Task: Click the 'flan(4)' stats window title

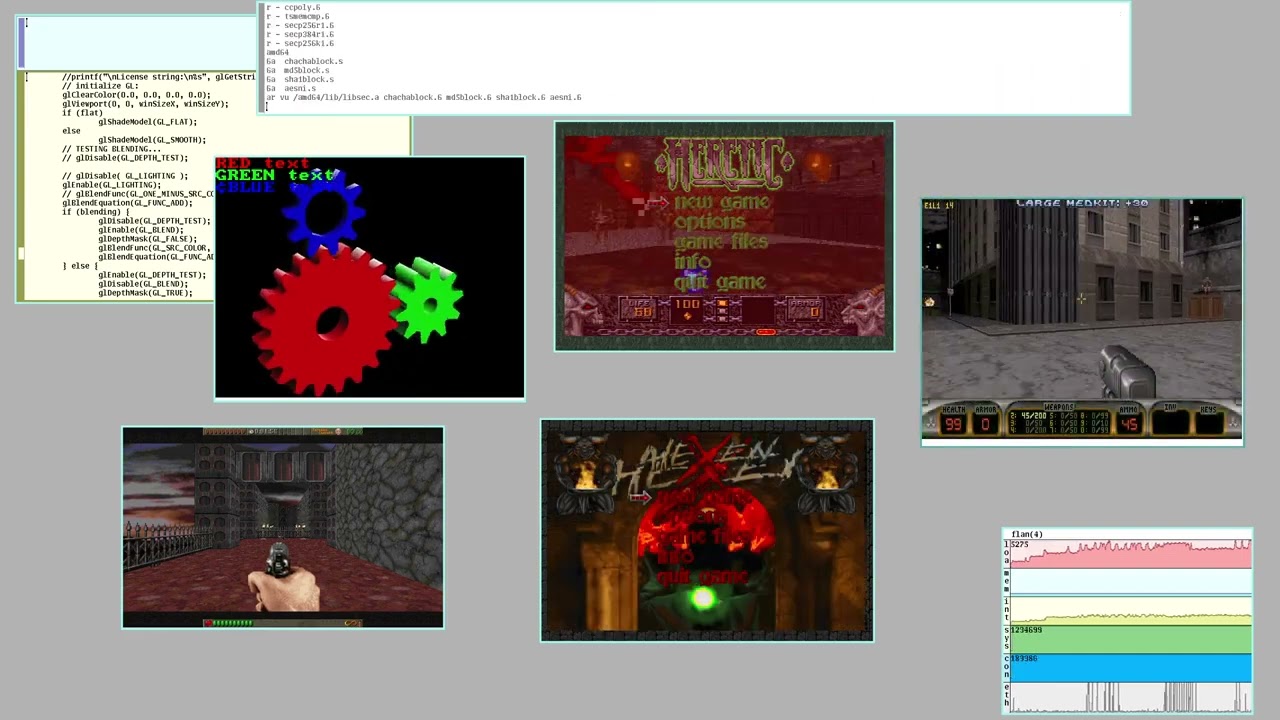Action: coord(1027,534)
